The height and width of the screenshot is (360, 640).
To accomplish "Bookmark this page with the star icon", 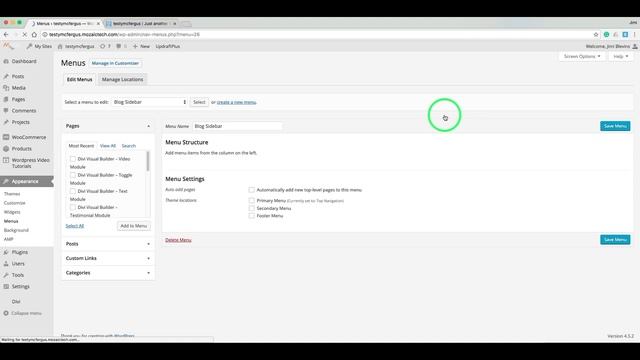I will [x=596, y=35].
